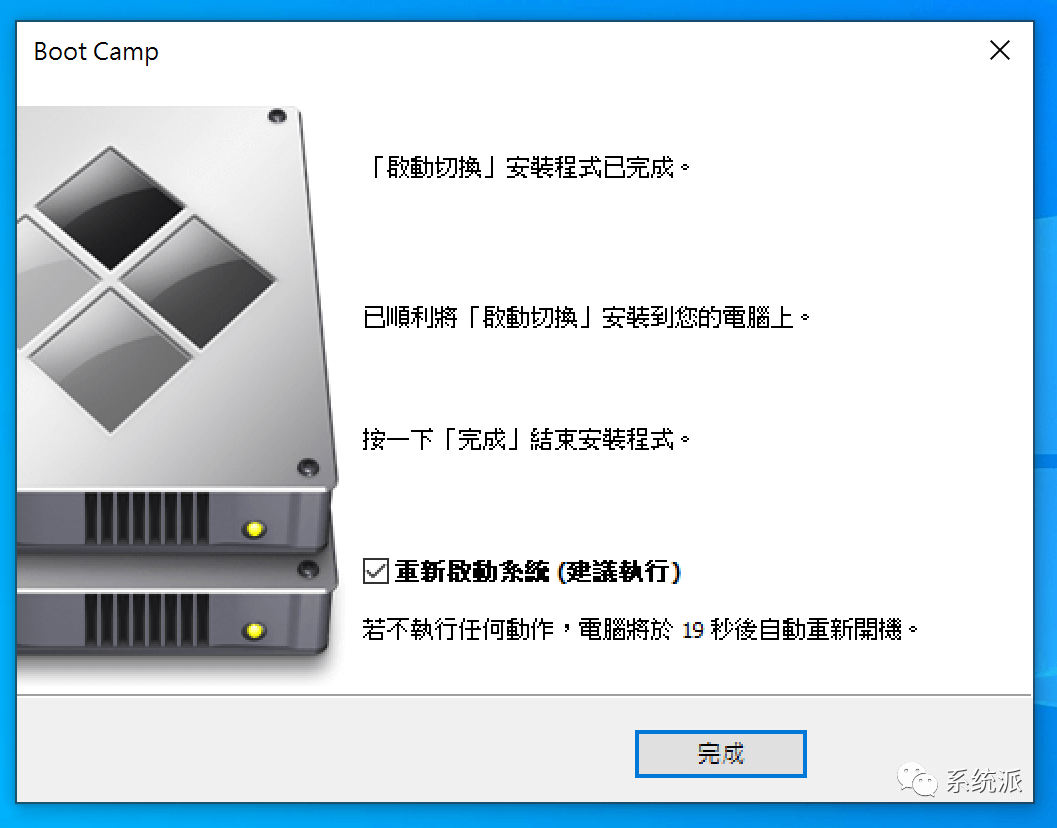The height and width of the screenshot is (828, 1057).
Task: Click the Boot Camp window title text
Action: click(96, 52)
